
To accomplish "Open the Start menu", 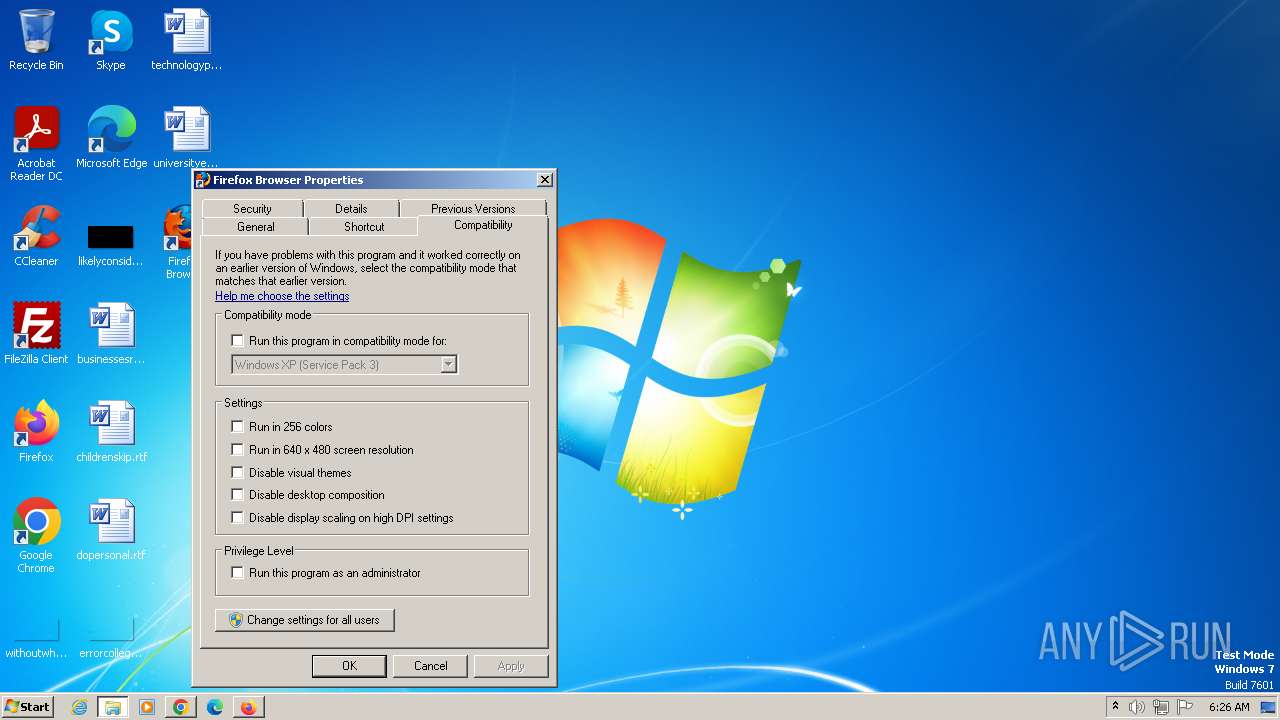I will click(x=27, y=707).
